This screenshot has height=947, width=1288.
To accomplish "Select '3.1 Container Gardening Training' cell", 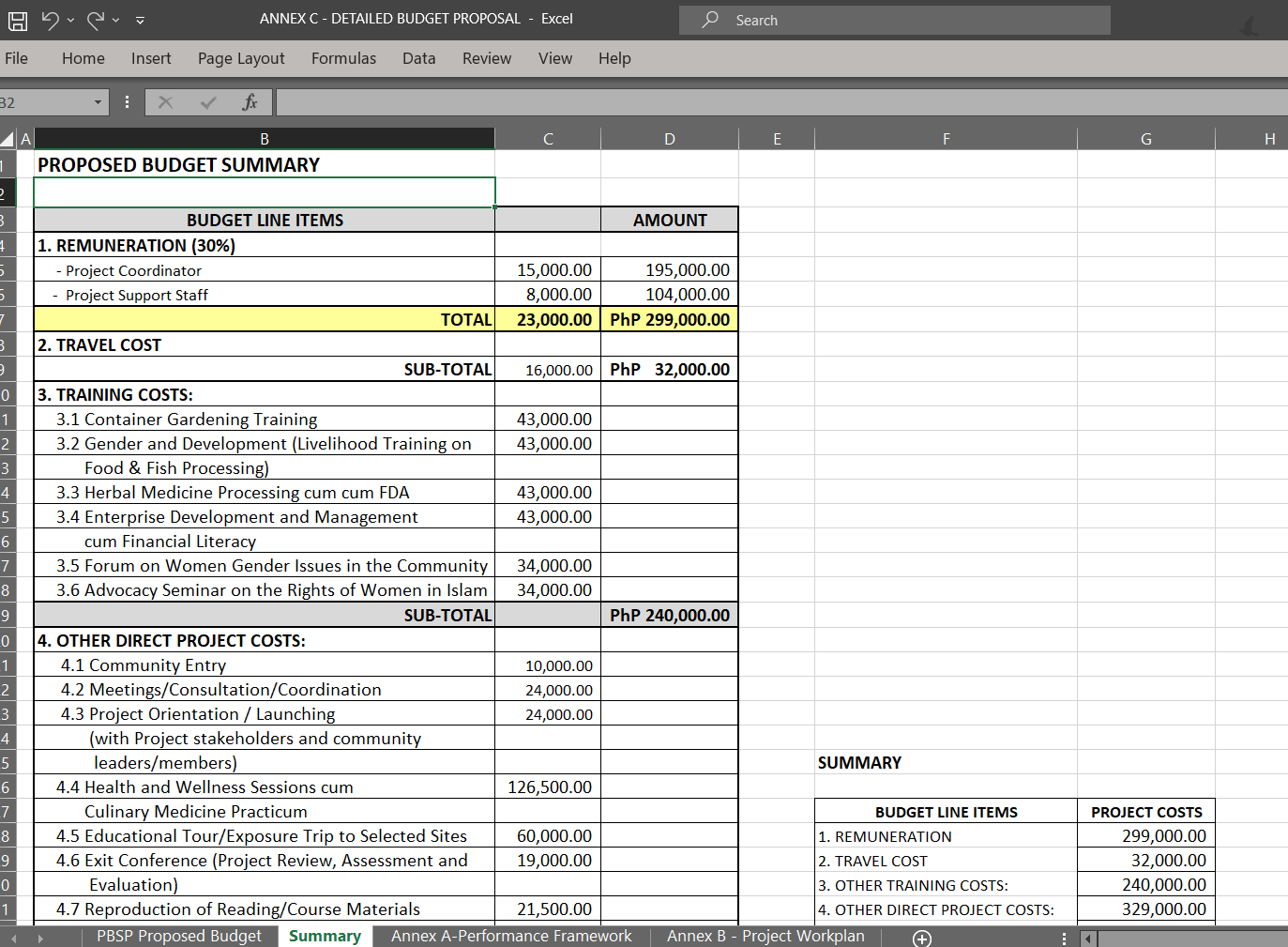I will [265, 419].
